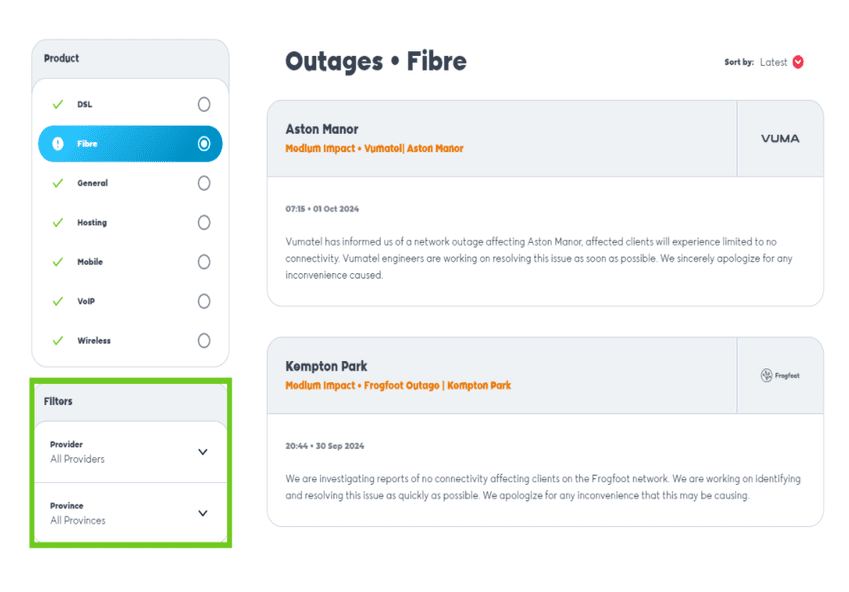Click the checkmark icon beside Mobile
This screenshot has width=849, height=592.
[x=58, y=262]
